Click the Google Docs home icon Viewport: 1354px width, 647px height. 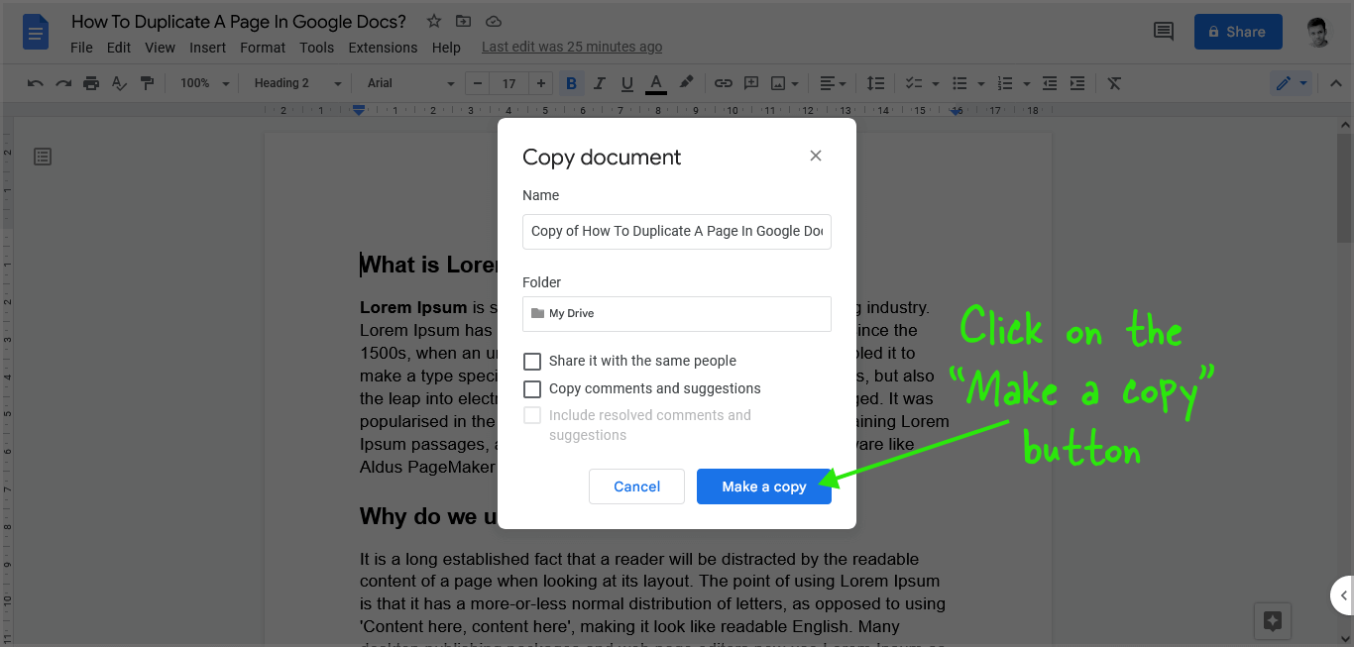click(x=36, y=32)
